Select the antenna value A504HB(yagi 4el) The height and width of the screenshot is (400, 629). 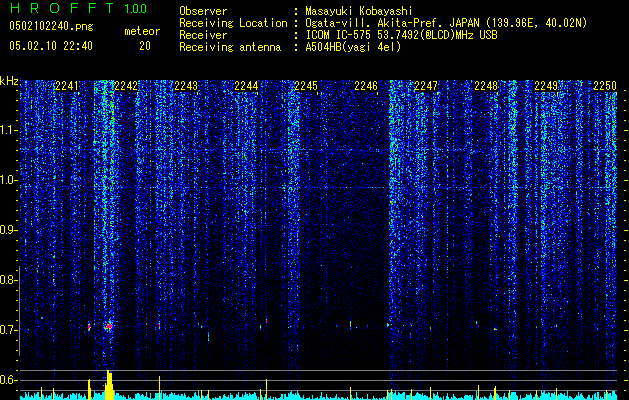click(353, 47)
